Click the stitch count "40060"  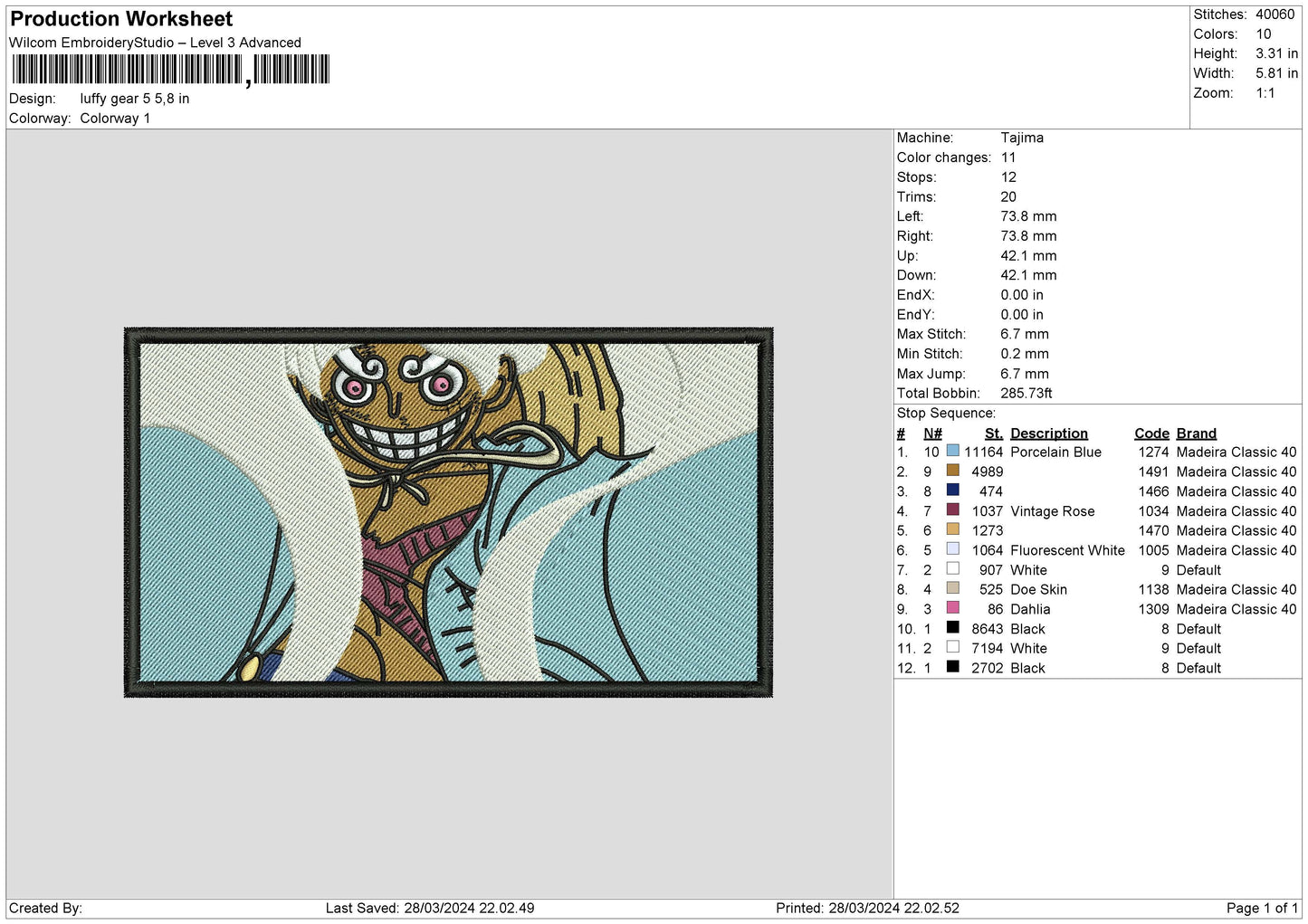coord(1275,14)
